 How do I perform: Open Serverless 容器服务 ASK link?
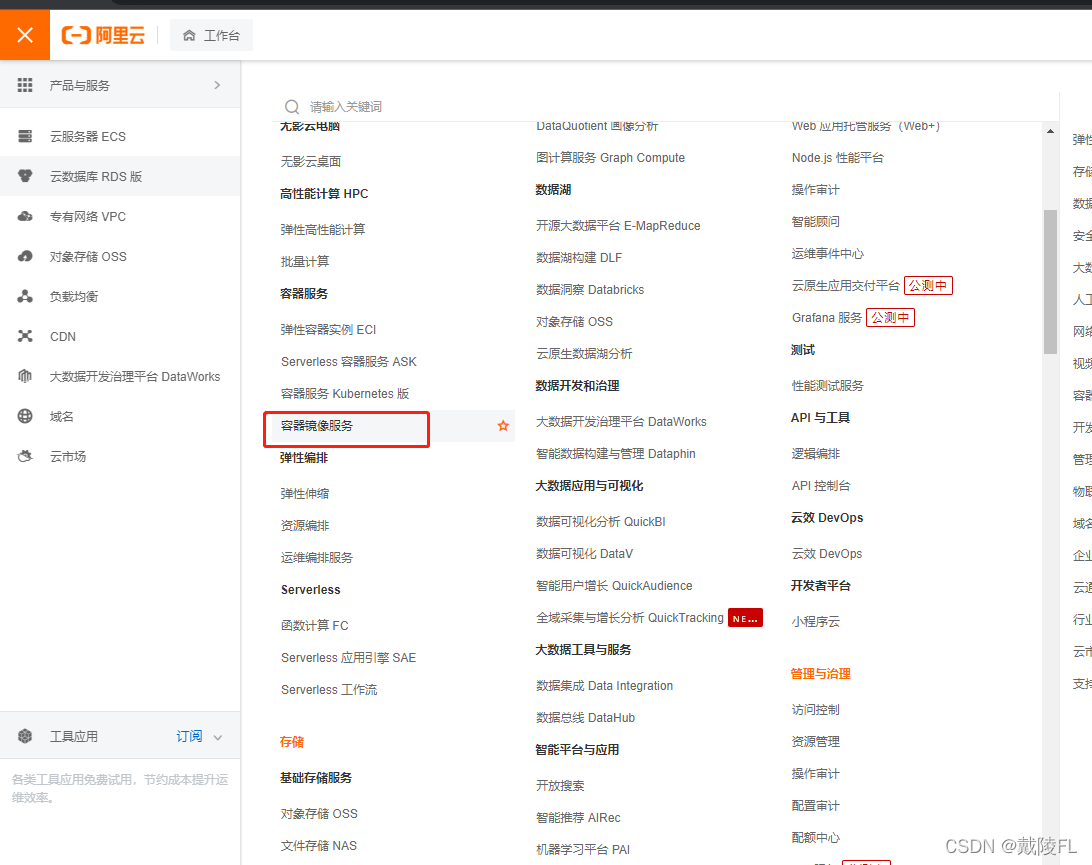349,361
